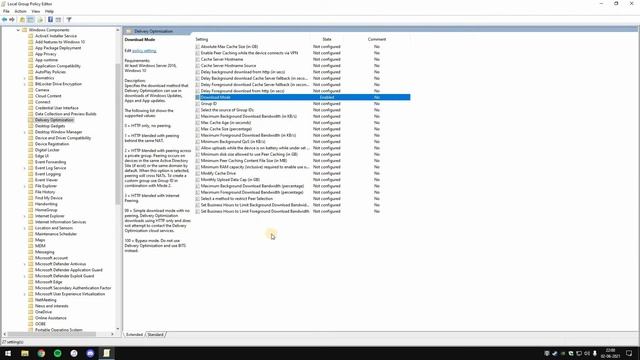Viewport: 640px width, 360px height.
Task: Open the Action menu
Action: 20,11
